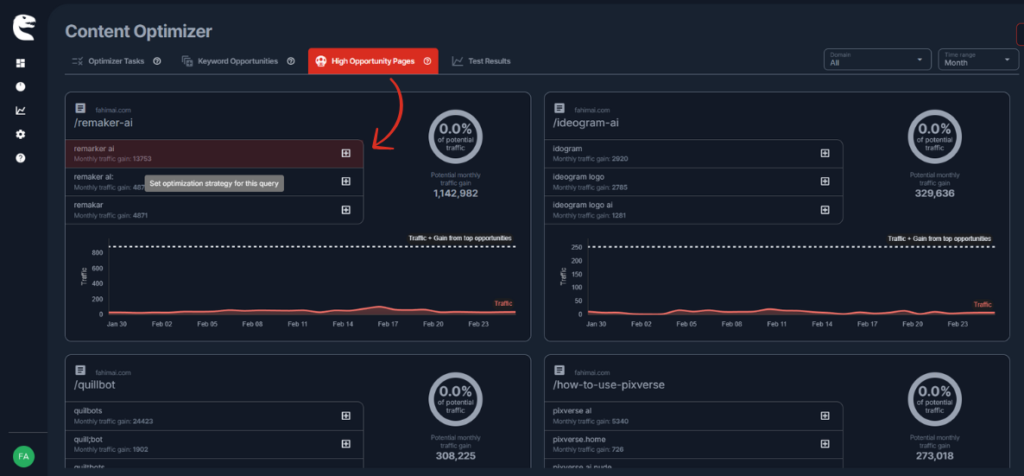Open the help question mark in sidebar
Screen dimensions: 1024x476
click(20, 158)
